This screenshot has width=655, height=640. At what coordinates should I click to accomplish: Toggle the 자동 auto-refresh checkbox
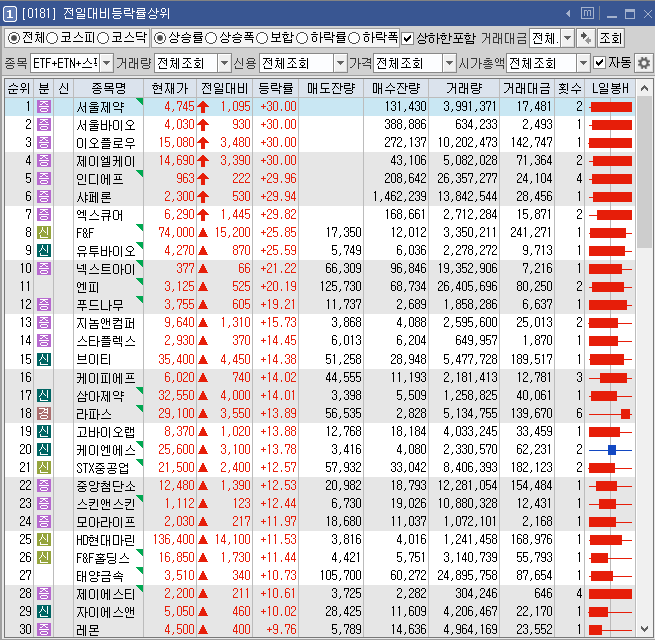pyautogui.click(x=599, y=63)
